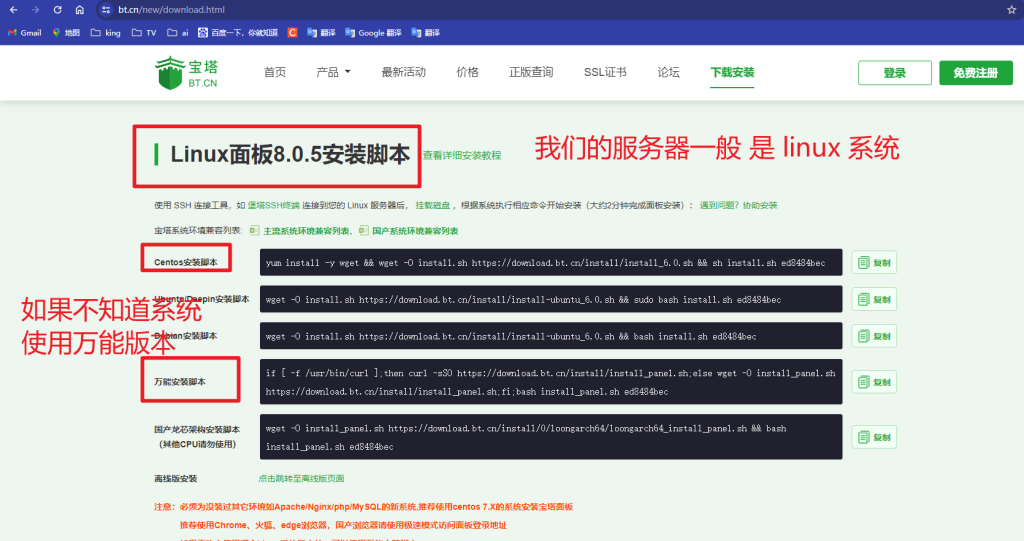Open the 查看详细安装教程 link
The height and width of the screenshot is (541, 1024).
pyautogui.click(x=461, y=156)
